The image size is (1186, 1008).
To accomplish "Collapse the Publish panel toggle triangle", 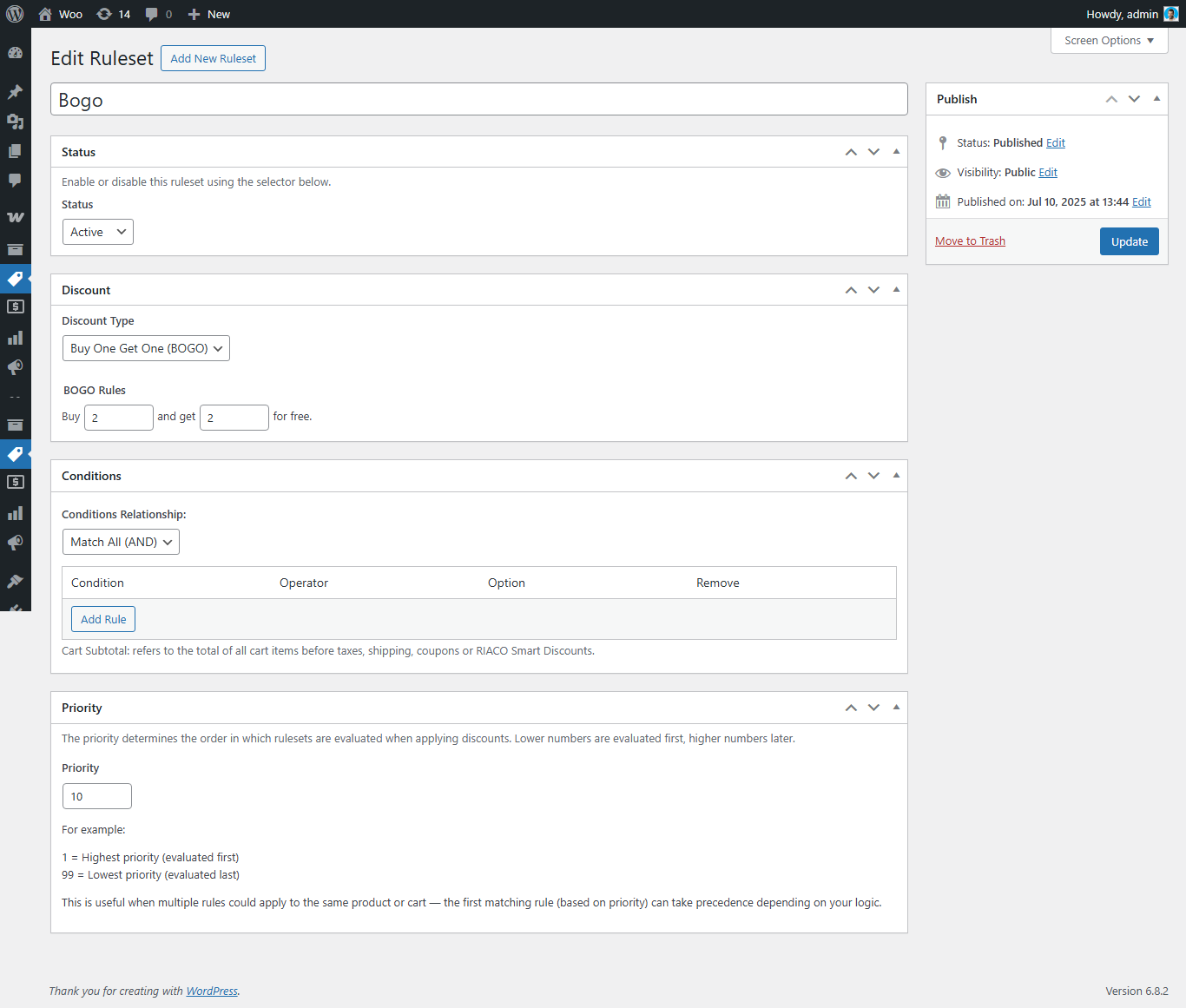I will coord(1156,99).
